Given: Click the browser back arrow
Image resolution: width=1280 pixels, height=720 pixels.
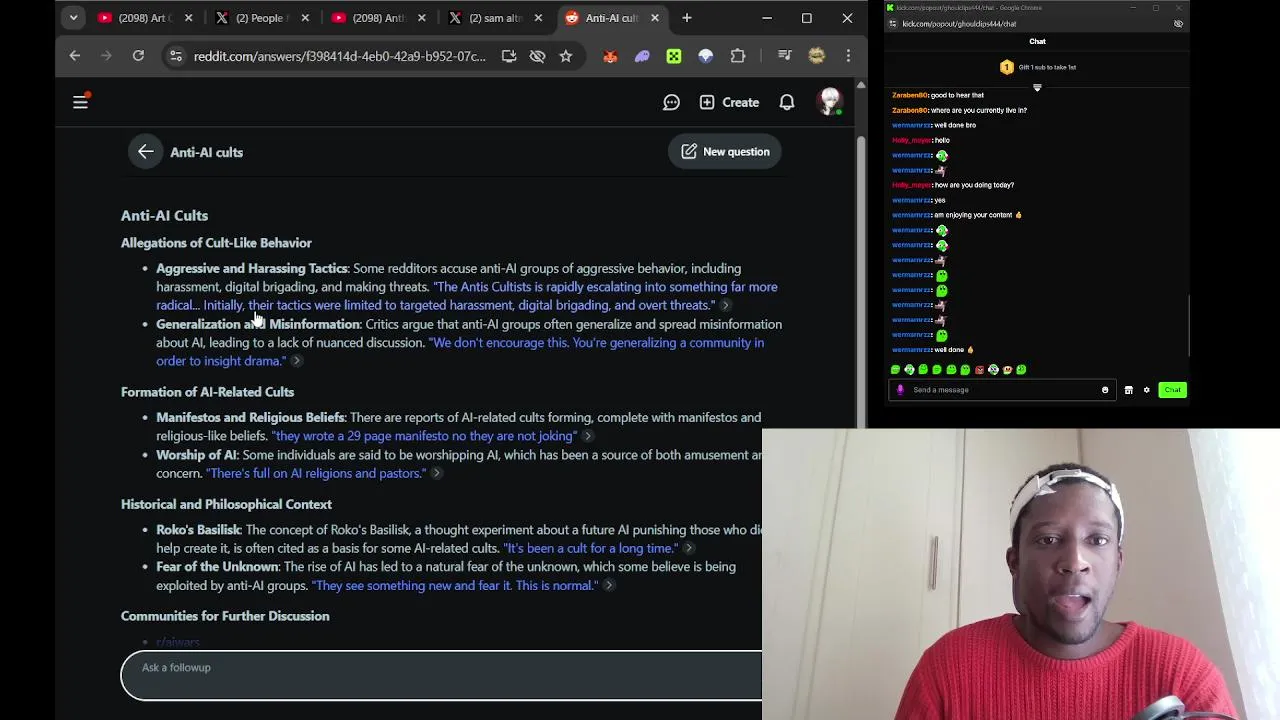Looking at the screenshot, I should coord(75,56).
